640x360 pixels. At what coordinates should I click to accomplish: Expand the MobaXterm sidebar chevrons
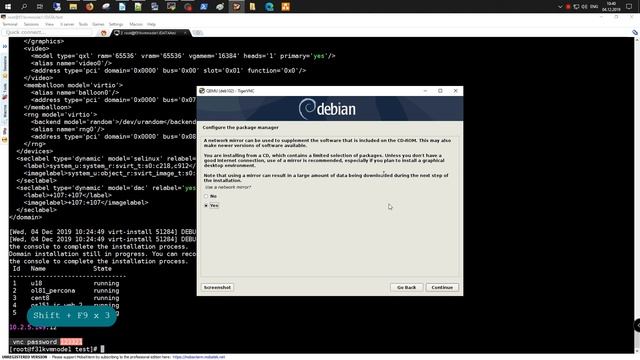tap(4, 46)
